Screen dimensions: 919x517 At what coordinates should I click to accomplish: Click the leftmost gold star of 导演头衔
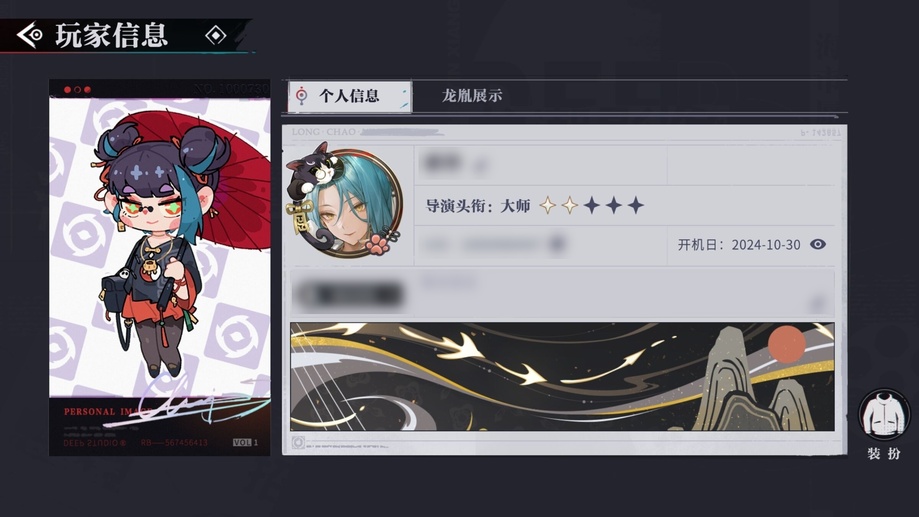pyautogui.click(x=547, y=205)
